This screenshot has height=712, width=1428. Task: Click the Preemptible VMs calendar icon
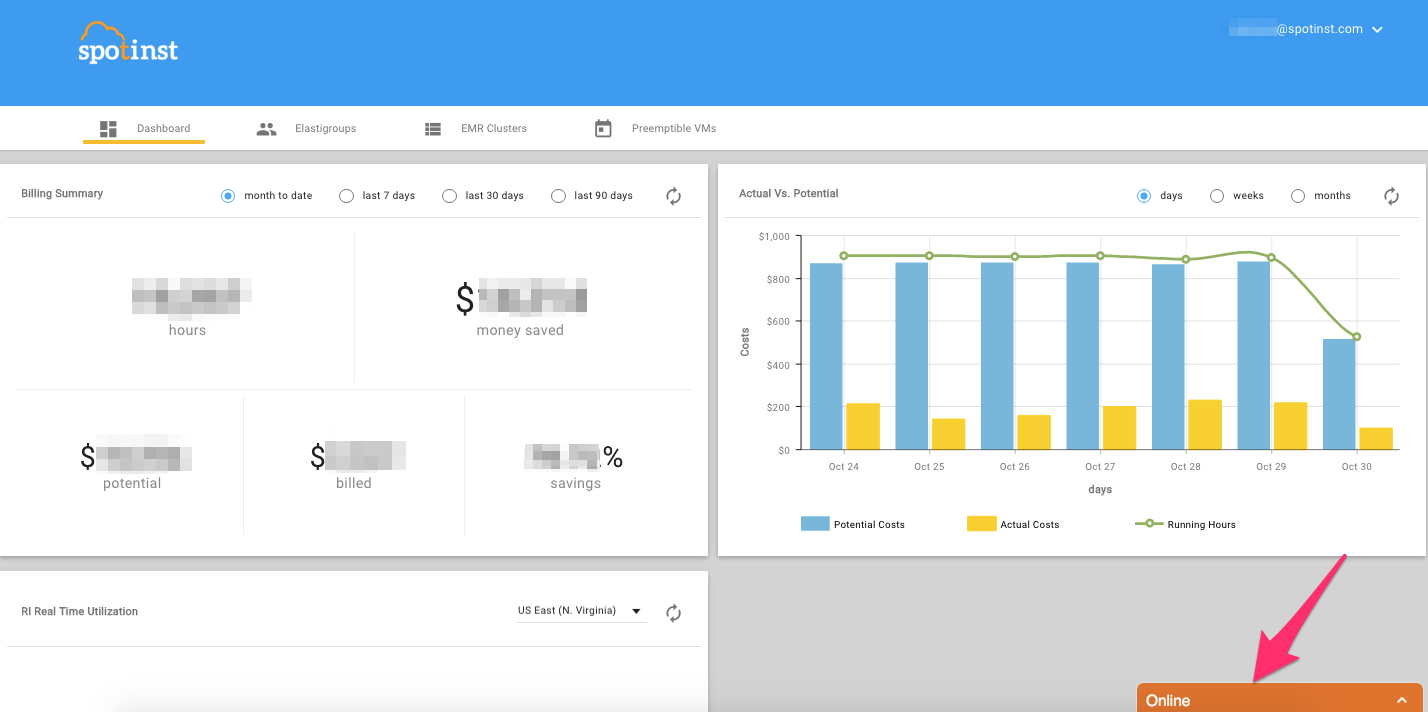click(x=603, y=129)
